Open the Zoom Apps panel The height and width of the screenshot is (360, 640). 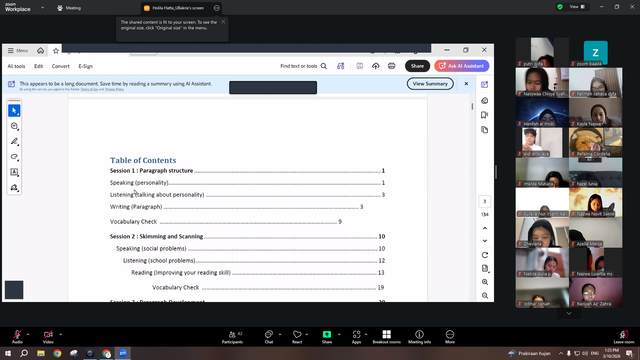356,337
